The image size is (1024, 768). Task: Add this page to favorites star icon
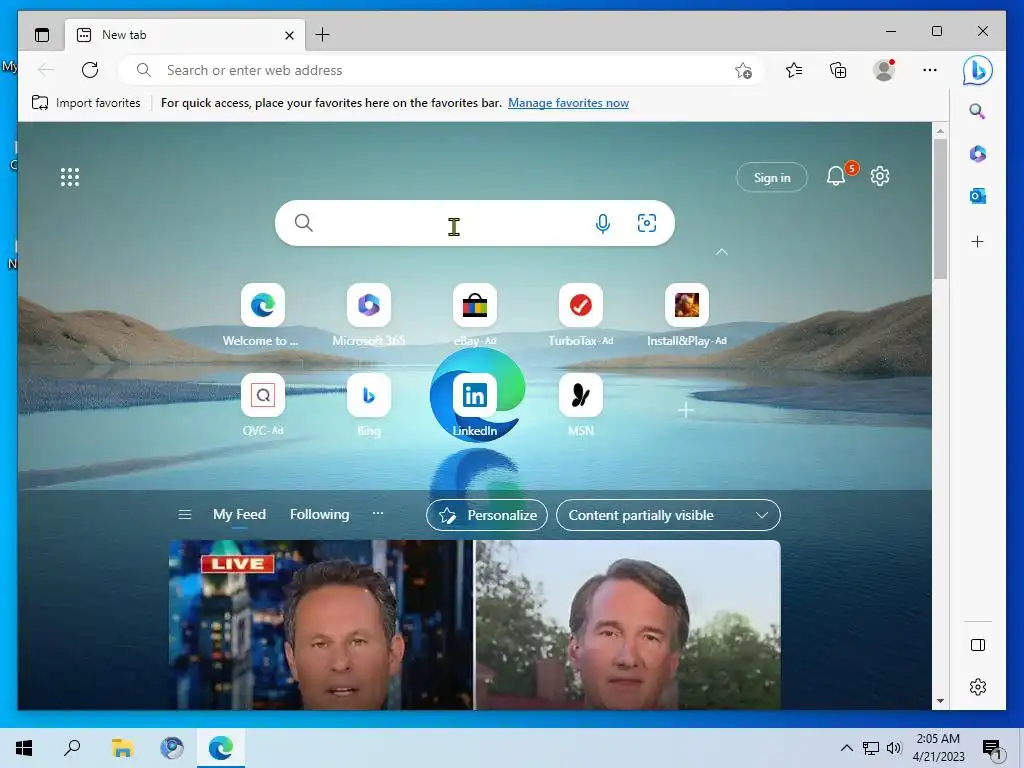click(743, 70)
